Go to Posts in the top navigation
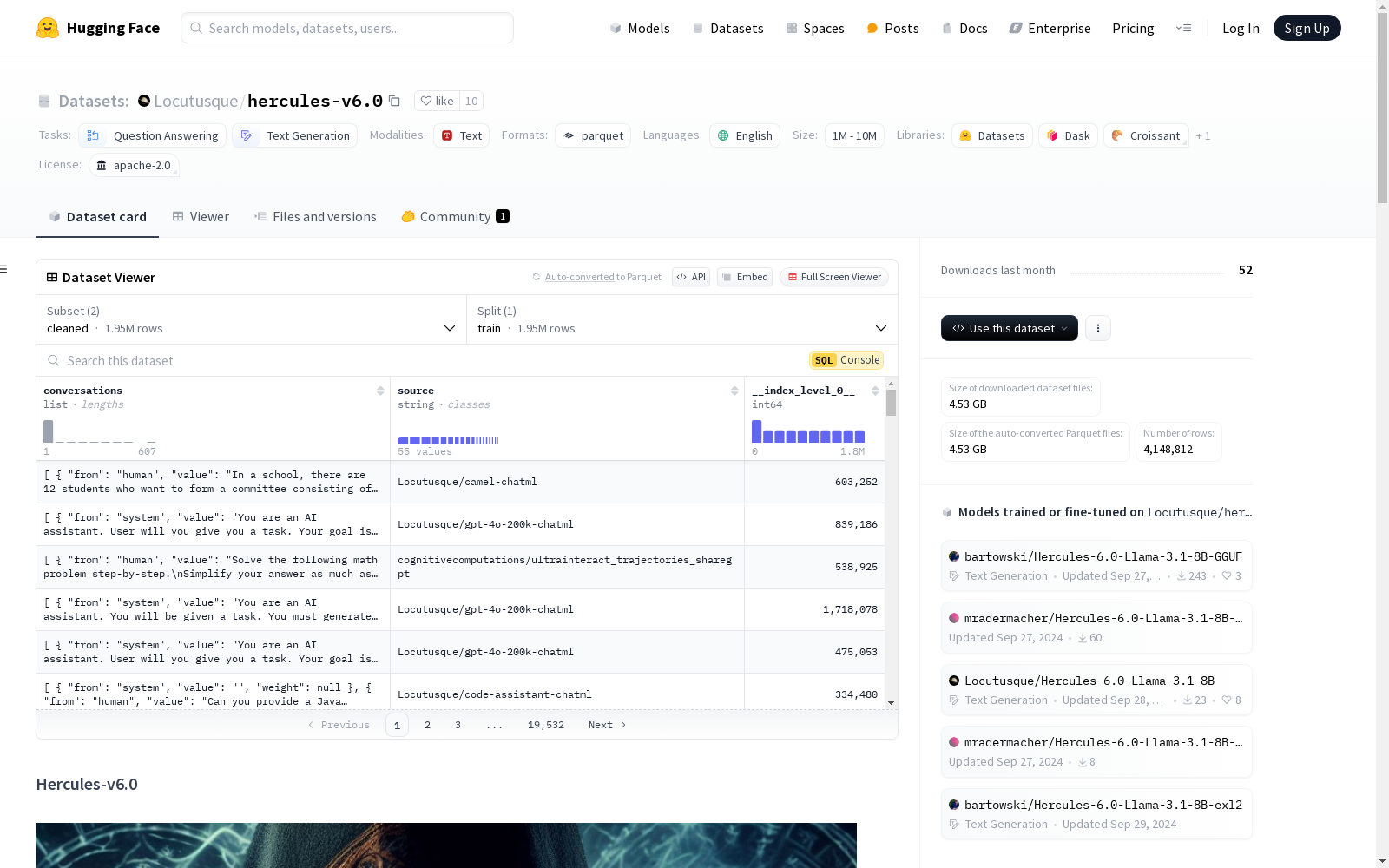1389x868 pixels. point(892,28)
